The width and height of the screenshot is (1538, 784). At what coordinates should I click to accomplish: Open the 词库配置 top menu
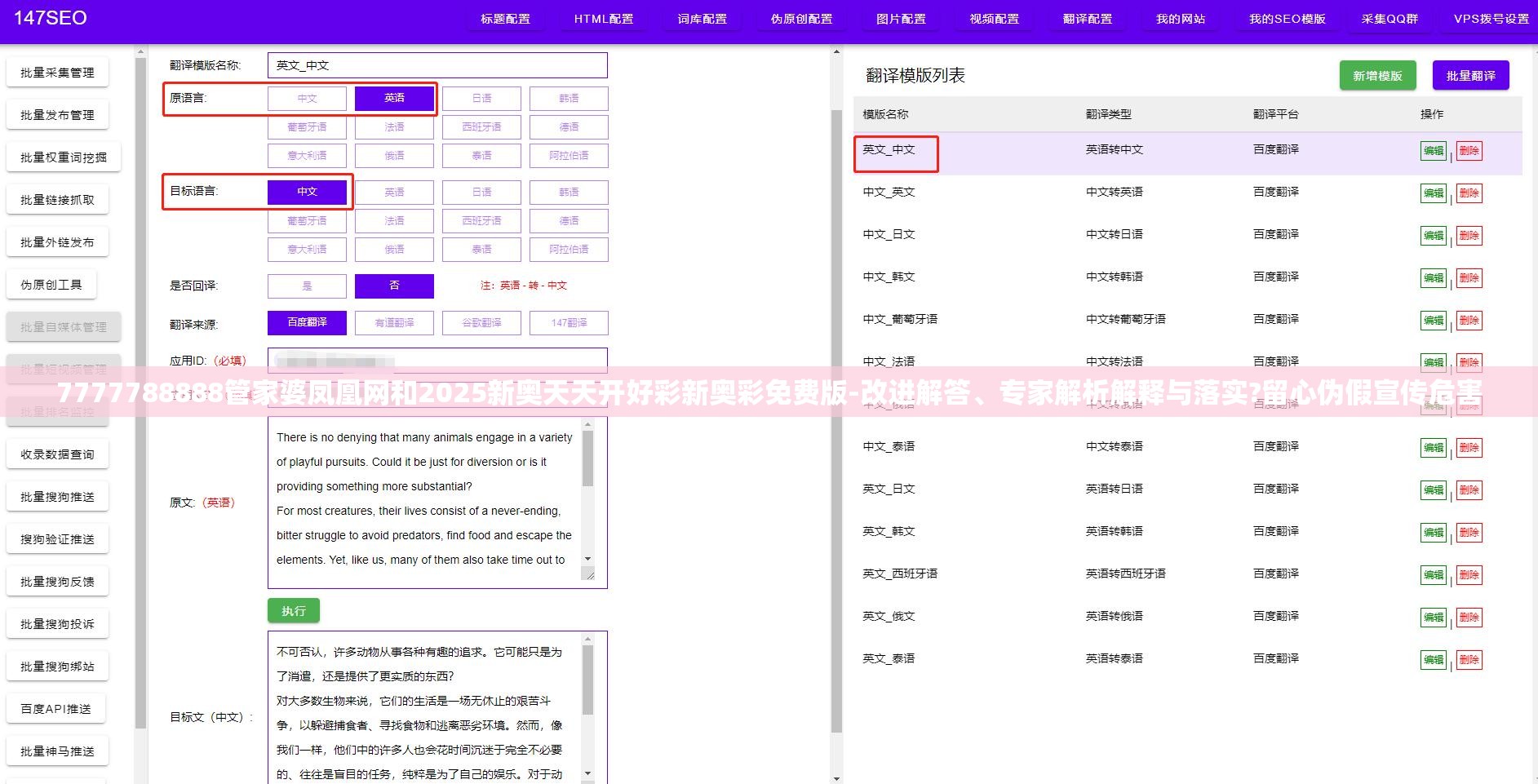[x=702, y=19]
